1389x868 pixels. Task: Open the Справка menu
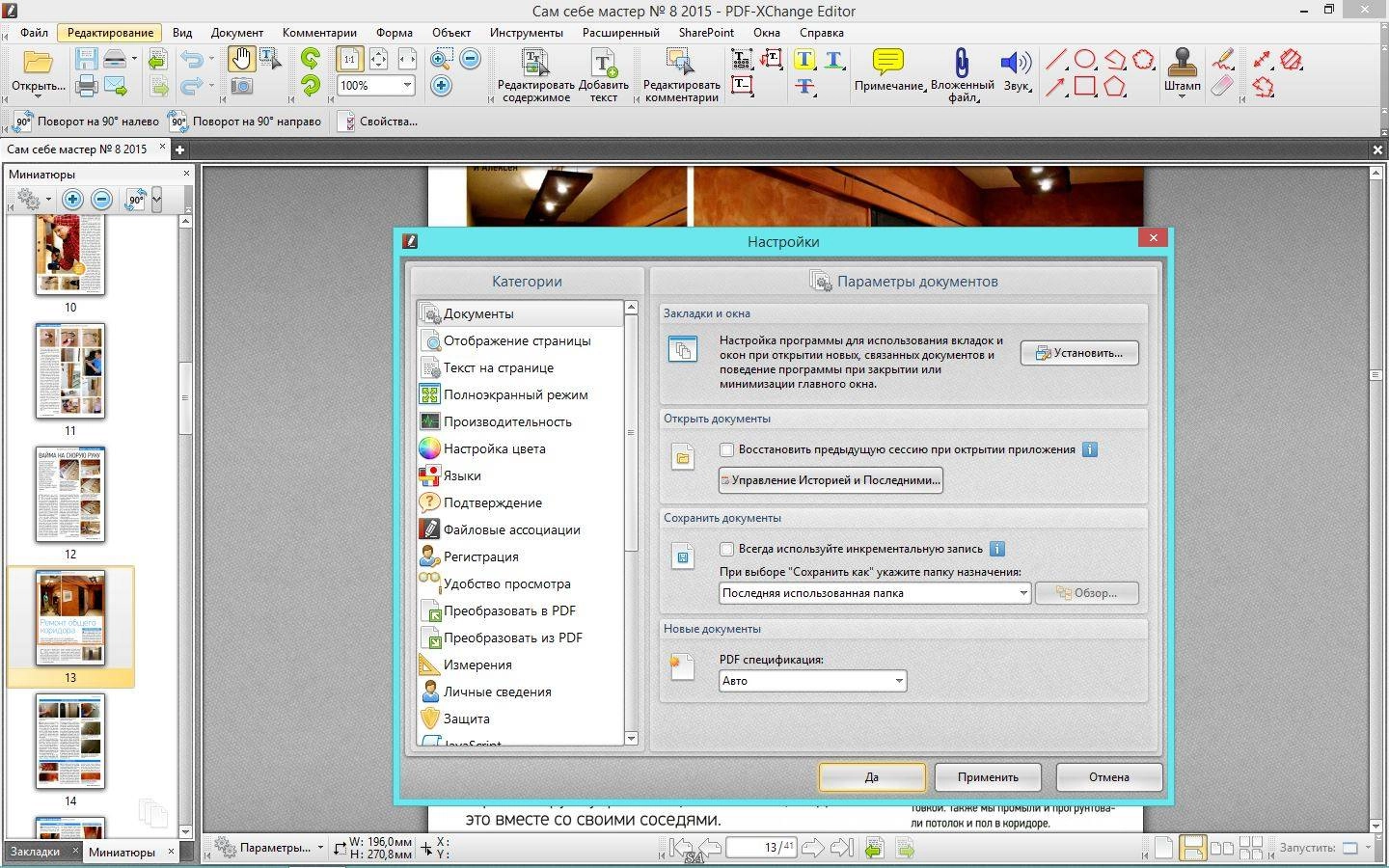pyautogui.click(x=822, y=32)
